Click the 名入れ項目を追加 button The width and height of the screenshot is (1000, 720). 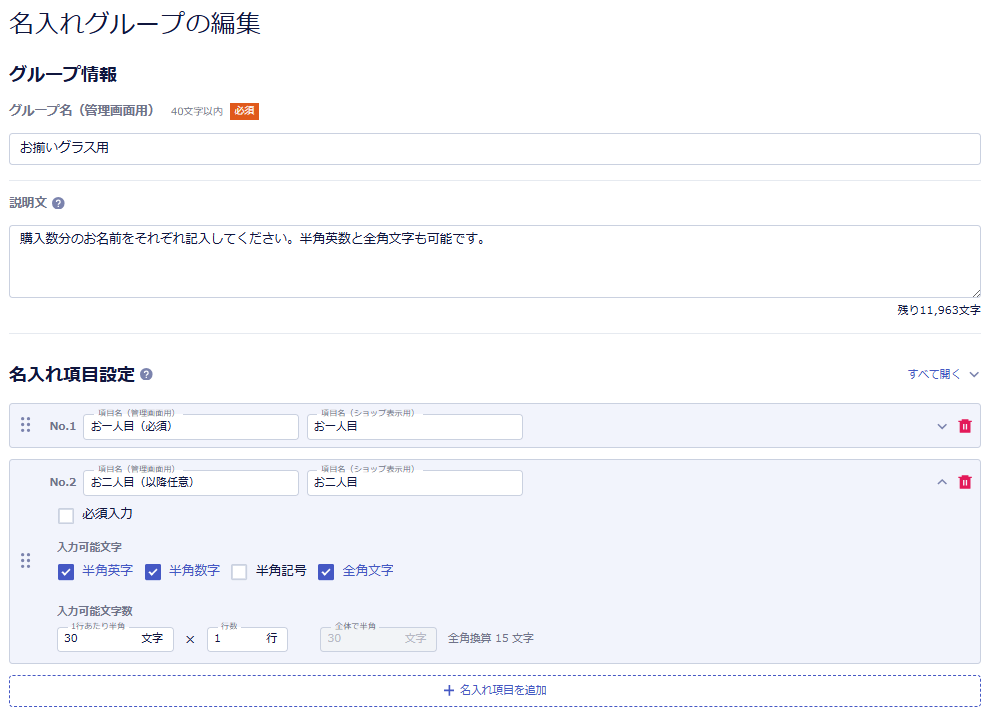pos(495,691)
